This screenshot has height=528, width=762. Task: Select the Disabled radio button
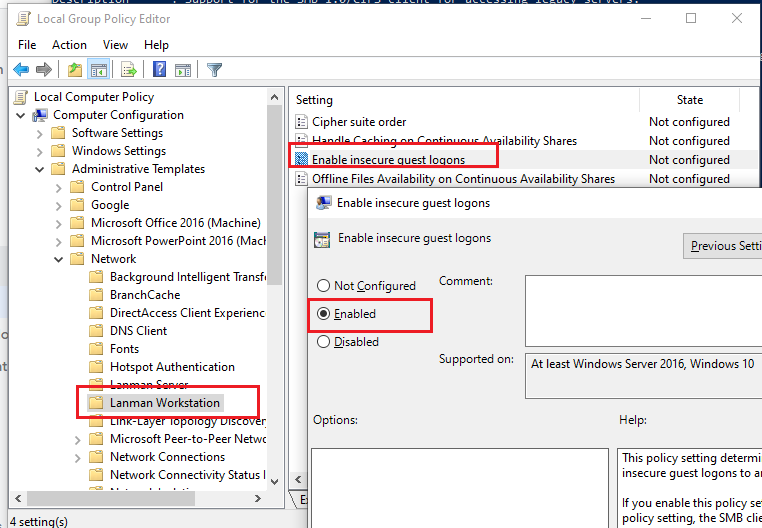pos(323,342)
